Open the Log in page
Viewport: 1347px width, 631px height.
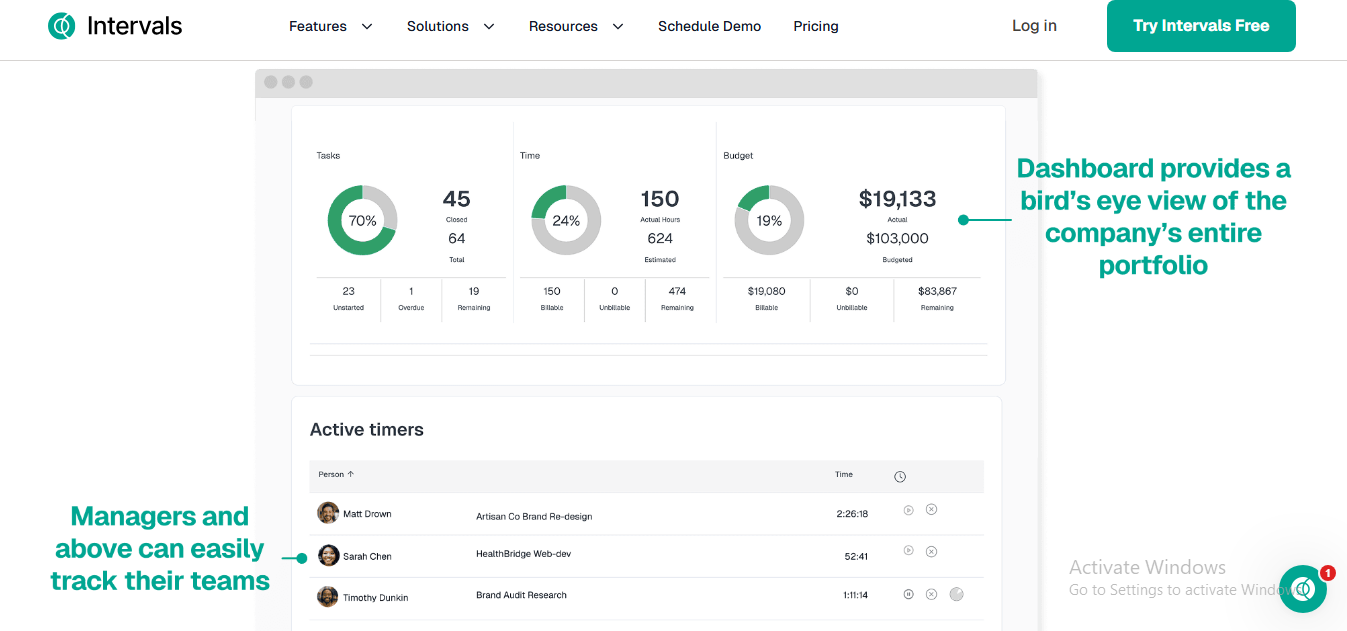(x=1033, y=26)
